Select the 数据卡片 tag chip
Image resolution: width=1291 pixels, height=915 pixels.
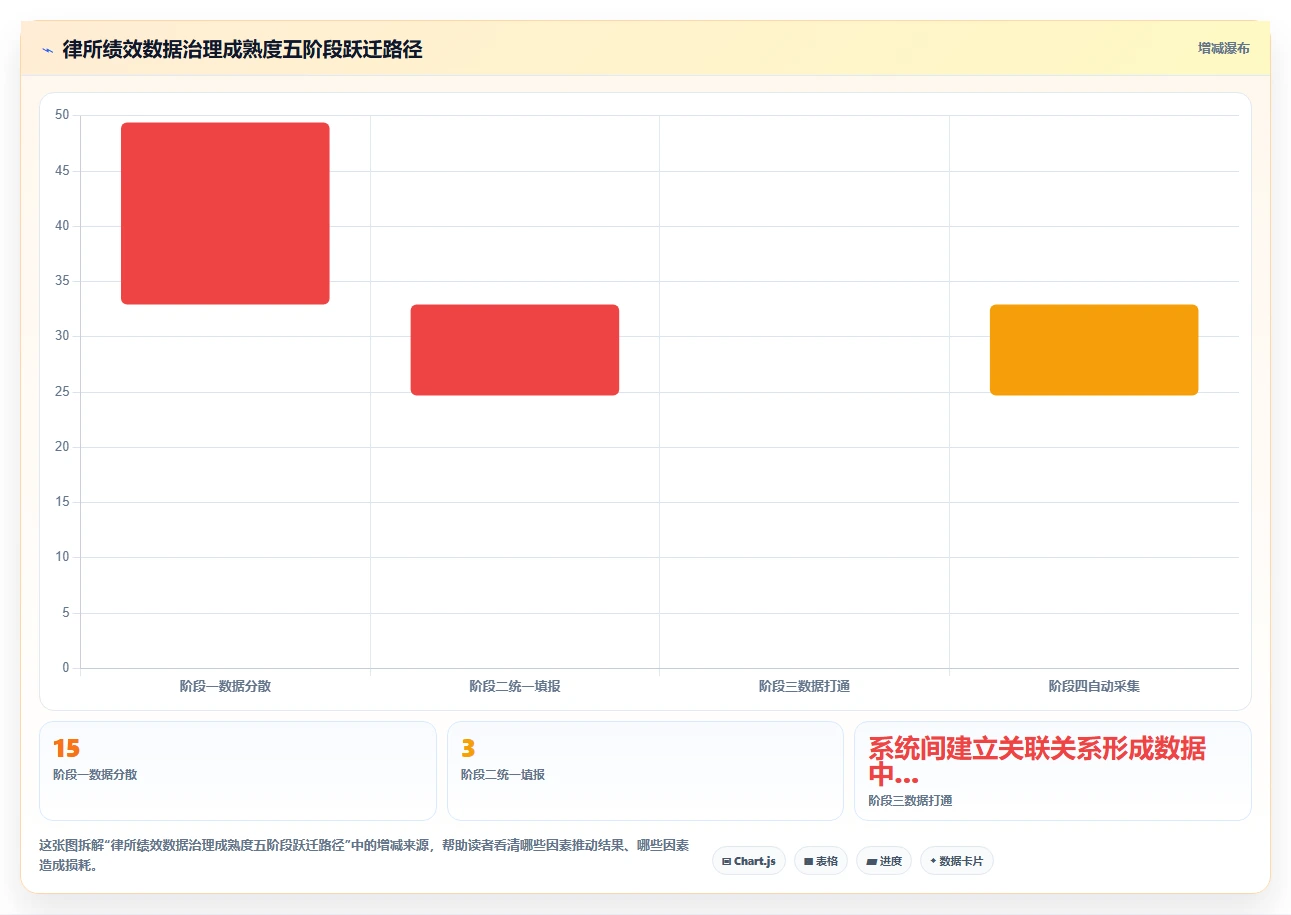click(x=957, y=861)
